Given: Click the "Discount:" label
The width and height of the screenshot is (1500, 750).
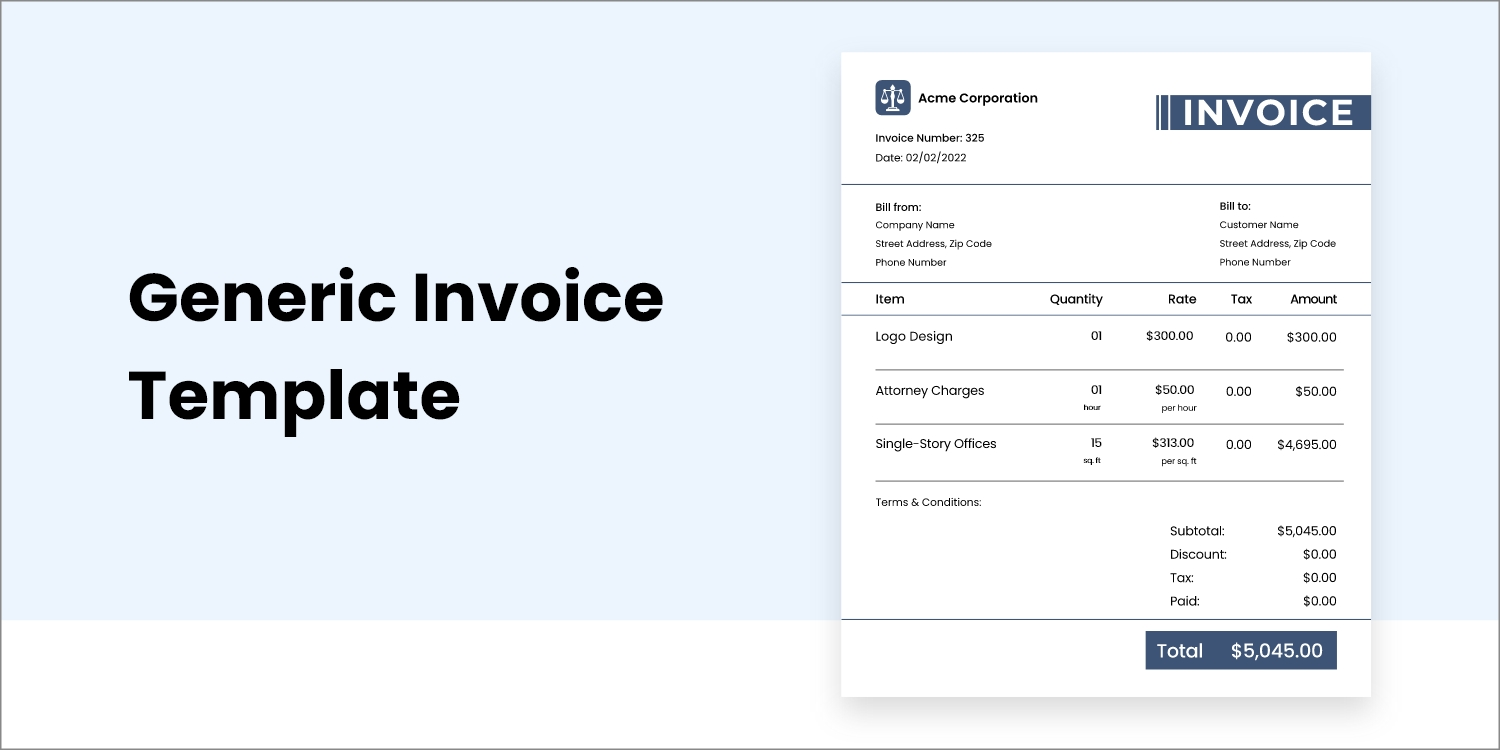Looking at the screenshot, I should (1198, 554).
